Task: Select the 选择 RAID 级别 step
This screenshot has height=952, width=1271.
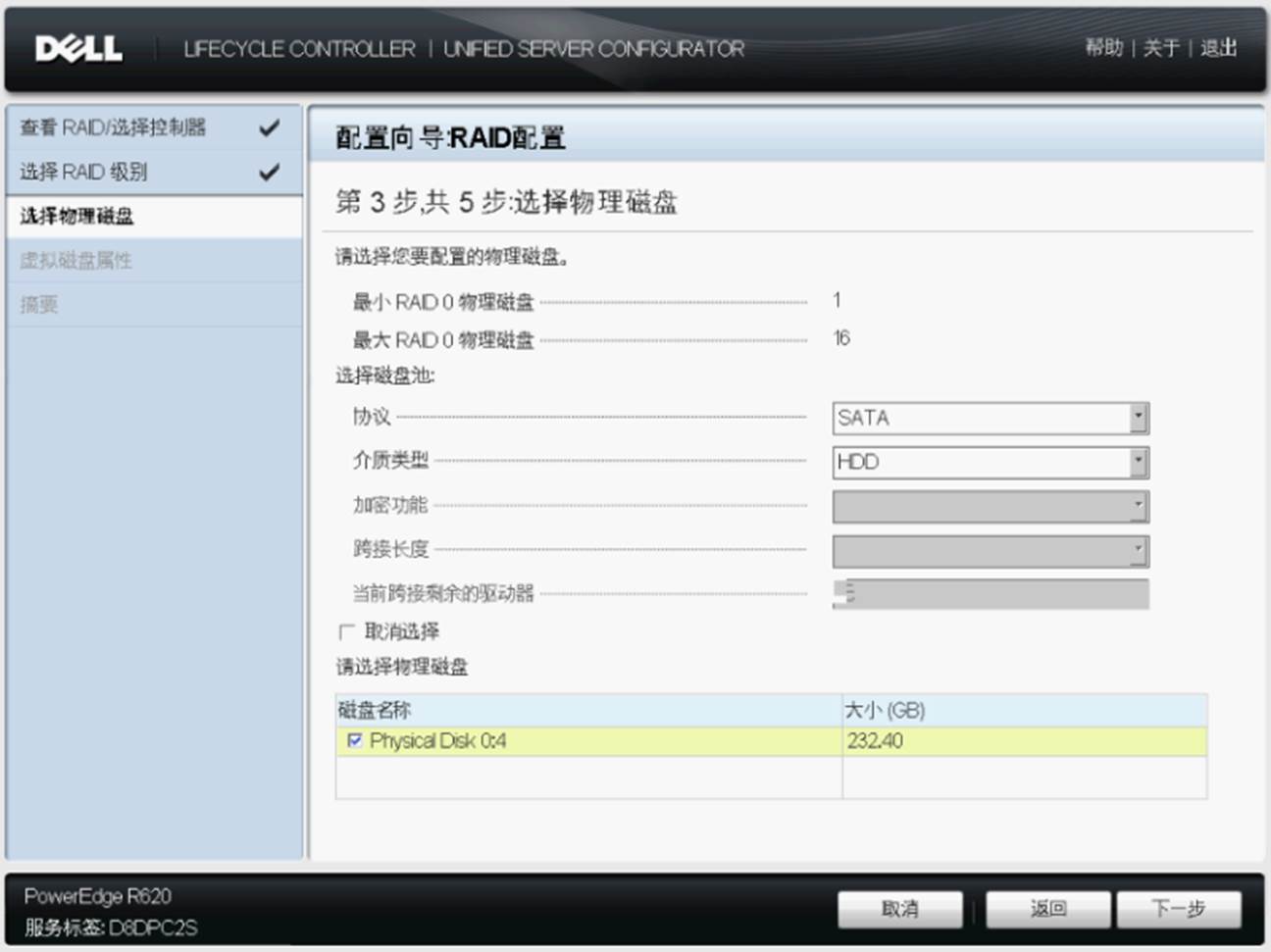Action: pyautogui.click(x=83, y=173)
